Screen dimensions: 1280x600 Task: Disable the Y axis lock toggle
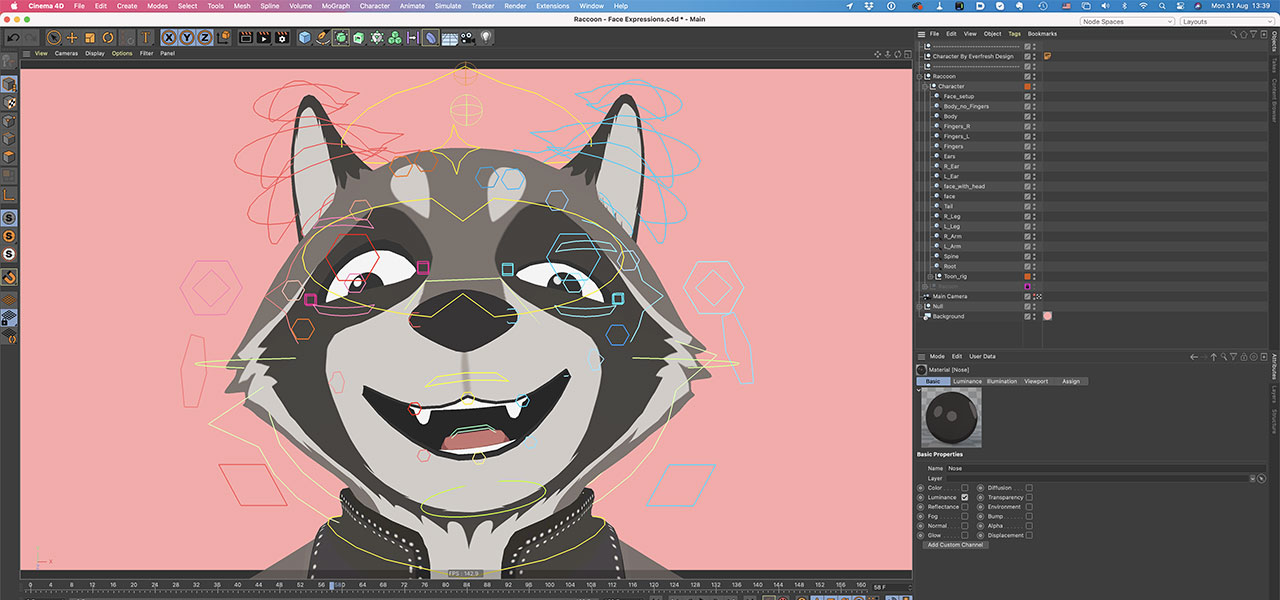[x=188, y=38]
